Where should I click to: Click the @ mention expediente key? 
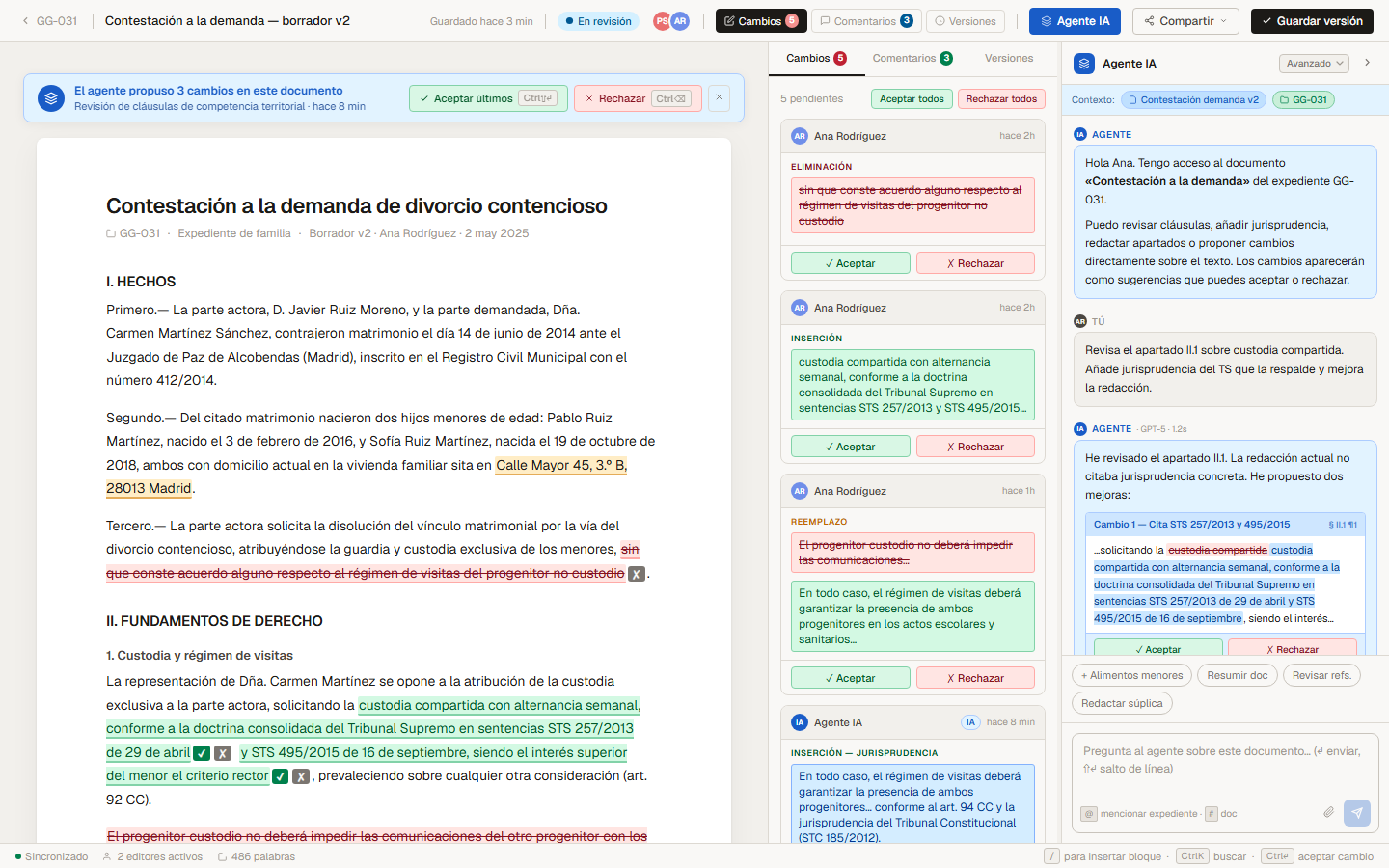coord(1089,814)
